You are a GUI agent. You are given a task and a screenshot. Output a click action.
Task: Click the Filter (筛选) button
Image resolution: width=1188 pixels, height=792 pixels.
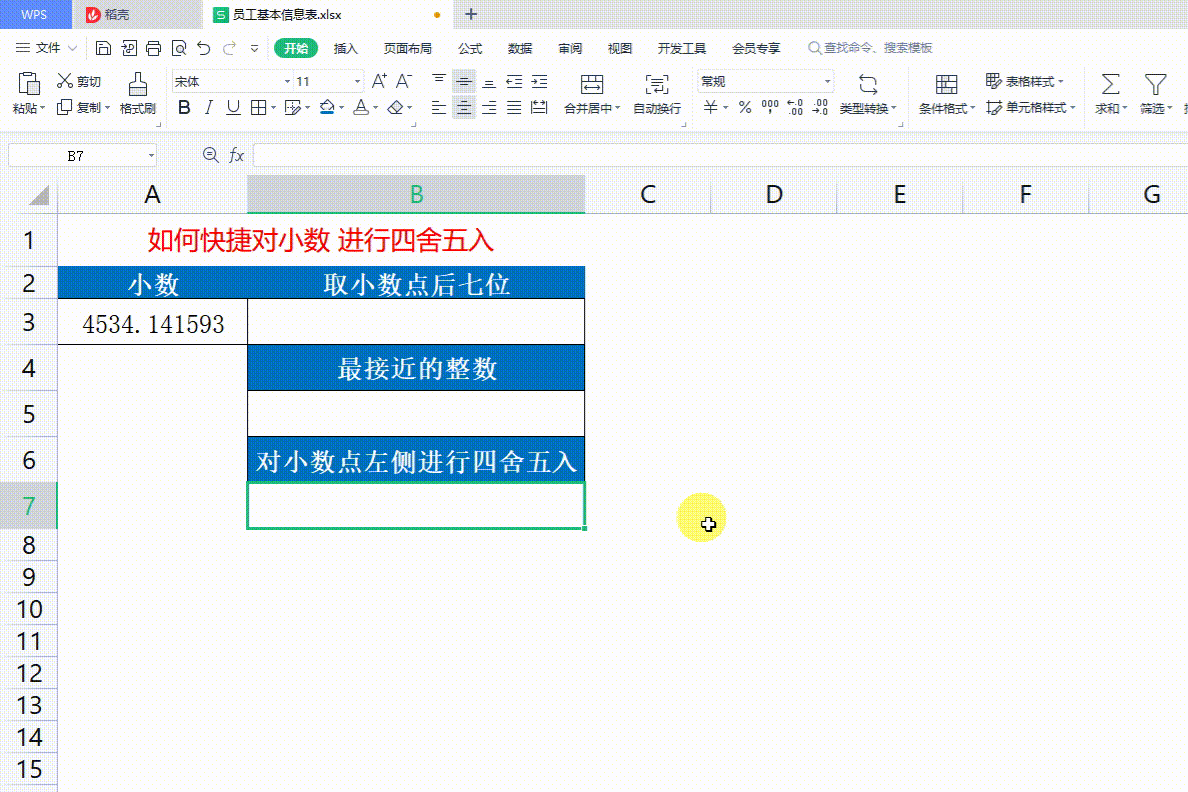pyautogui.click(x=1156, y=94)
